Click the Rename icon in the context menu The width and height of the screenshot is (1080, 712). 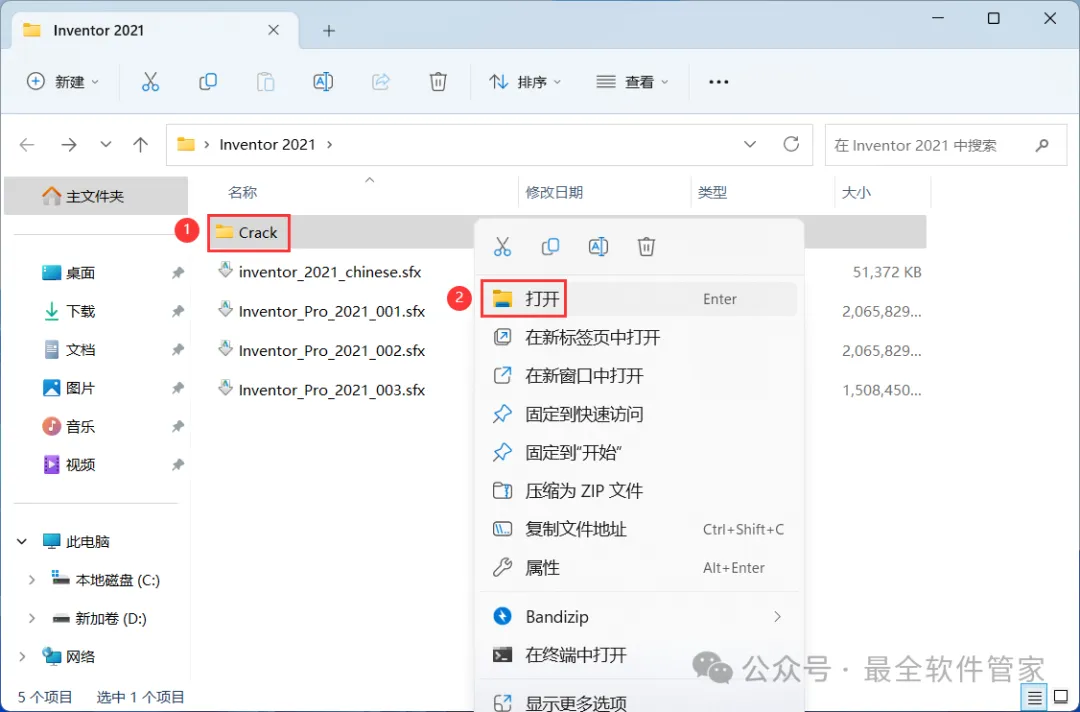tap(598, 247)
